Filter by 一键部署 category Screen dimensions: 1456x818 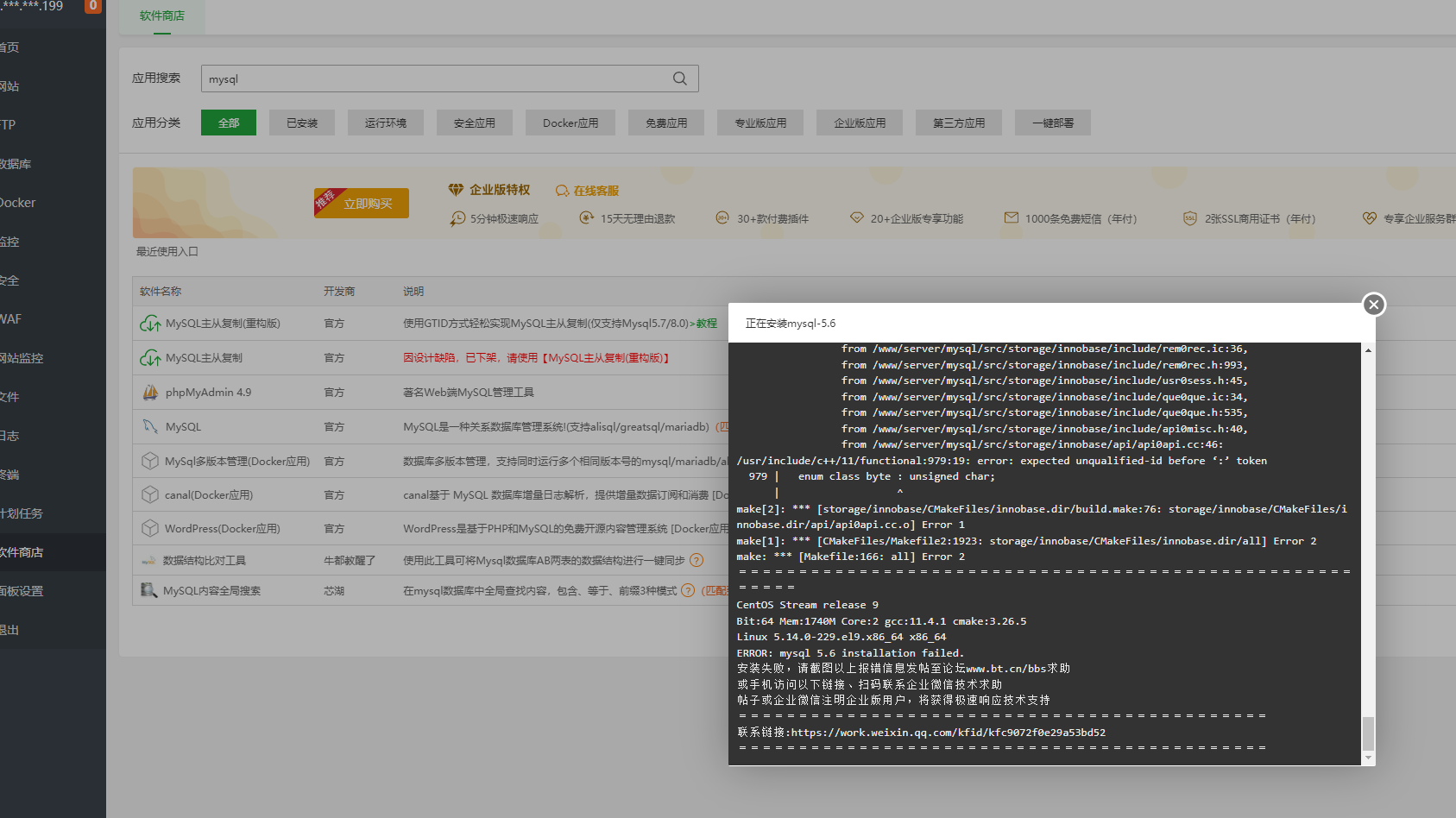click(x=1053, y=123)
